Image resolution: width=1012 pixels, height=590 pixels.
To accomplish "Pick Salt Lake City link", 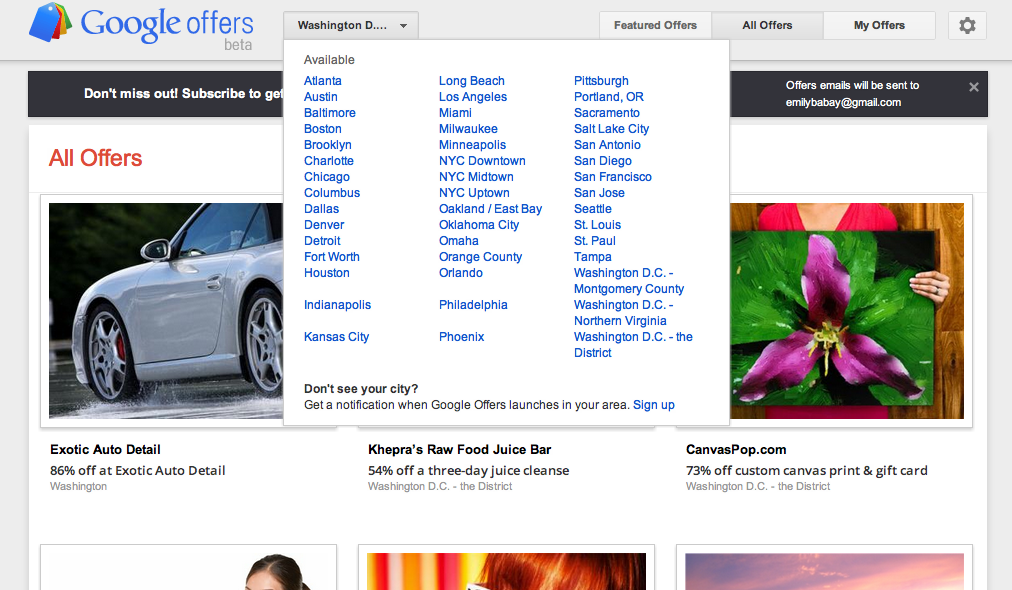I will pyautogui.click(x=612, y=129).
